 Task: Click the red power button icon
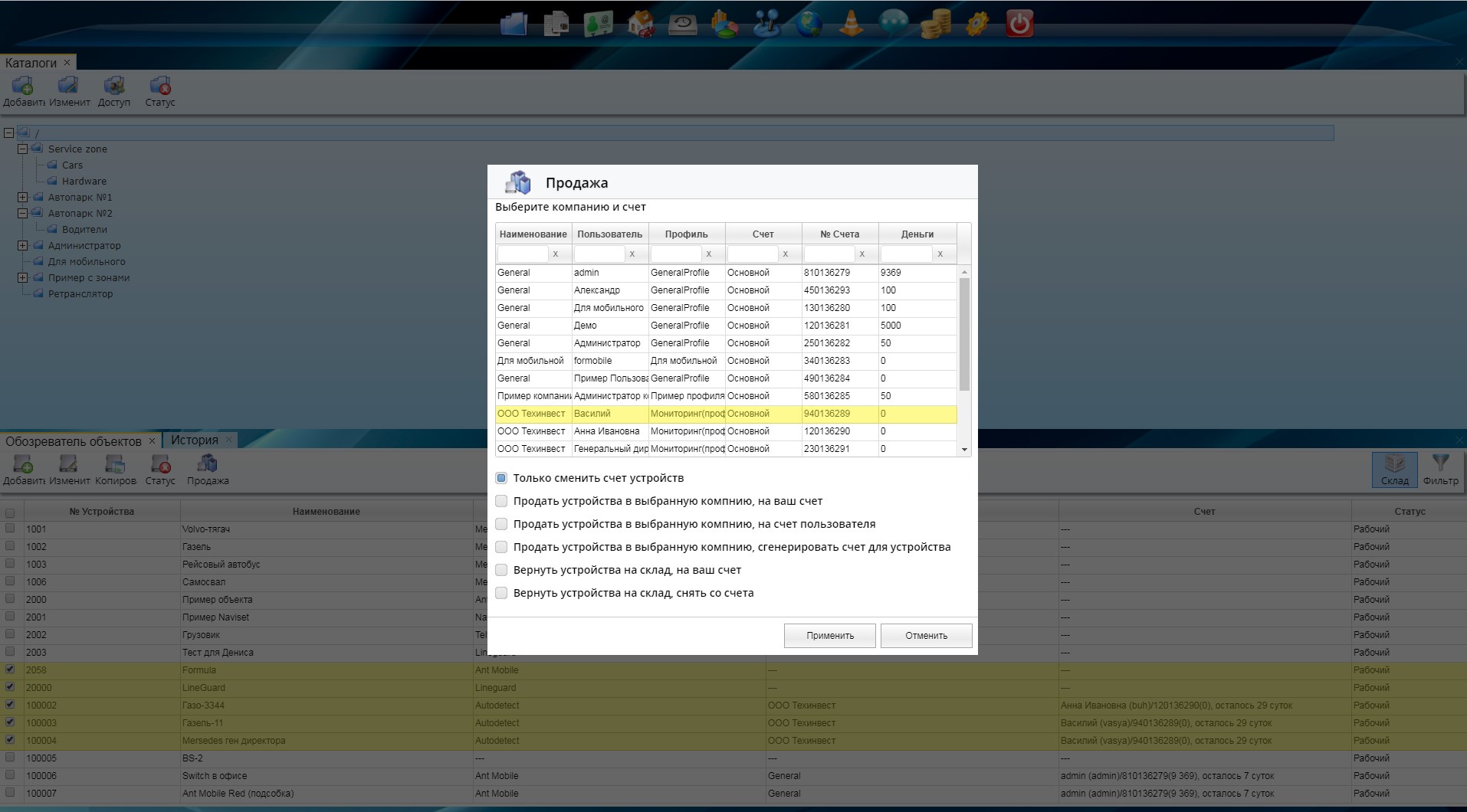1019,24
